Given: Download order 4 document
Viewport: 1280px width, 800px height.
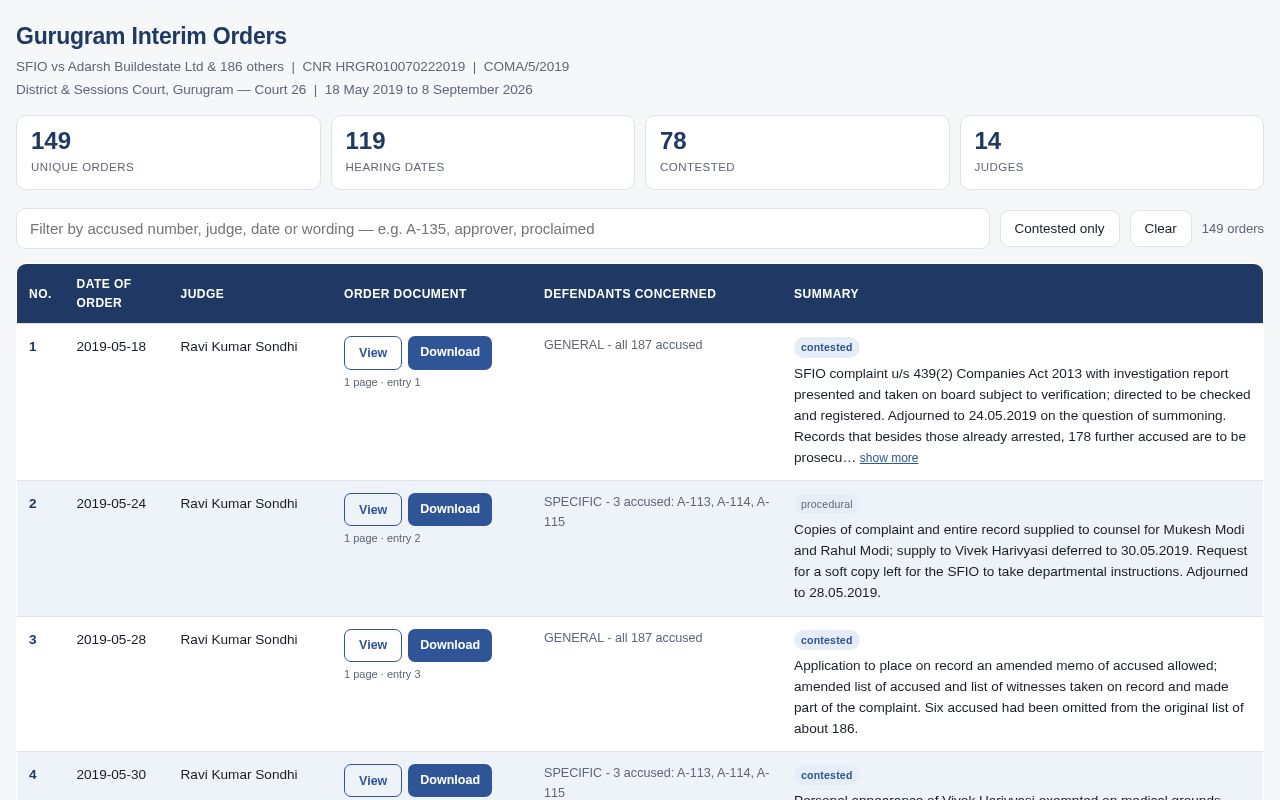Looking at the screenshot, I should point(450,781).
